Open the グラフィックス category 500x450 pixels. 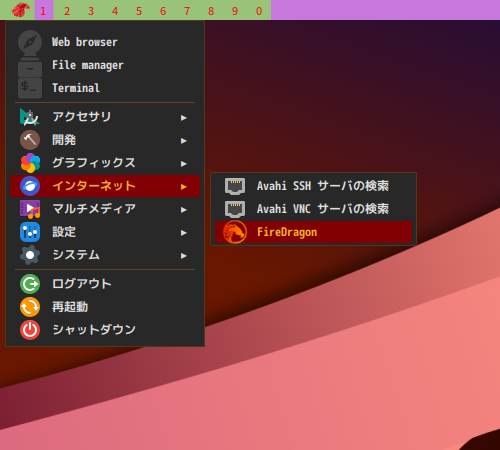(x=105, y=163)
